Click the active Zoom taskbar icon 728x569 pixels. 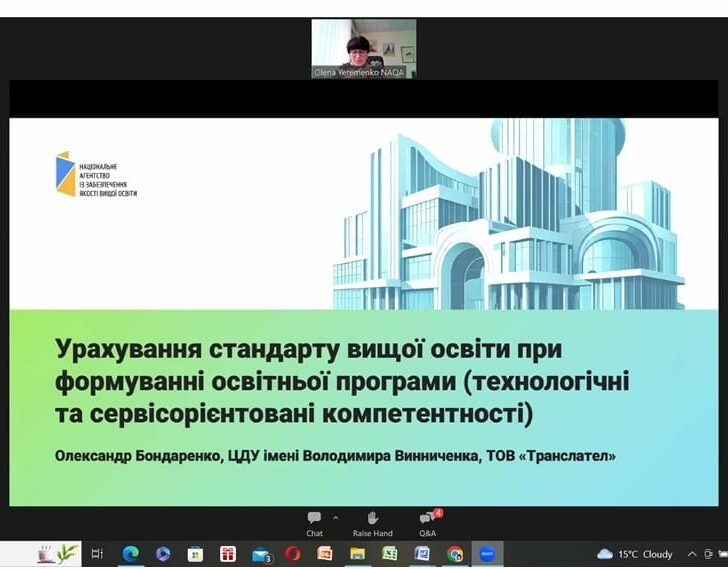(487, 554)
